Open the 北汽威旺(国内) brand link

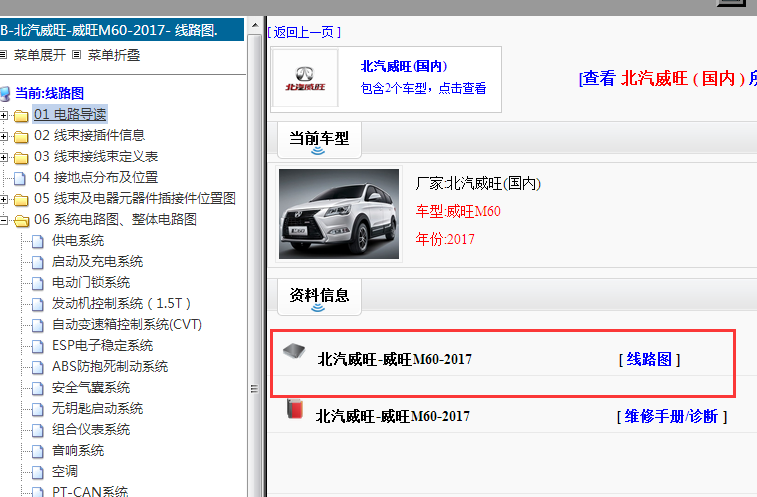tap(404, 66)
